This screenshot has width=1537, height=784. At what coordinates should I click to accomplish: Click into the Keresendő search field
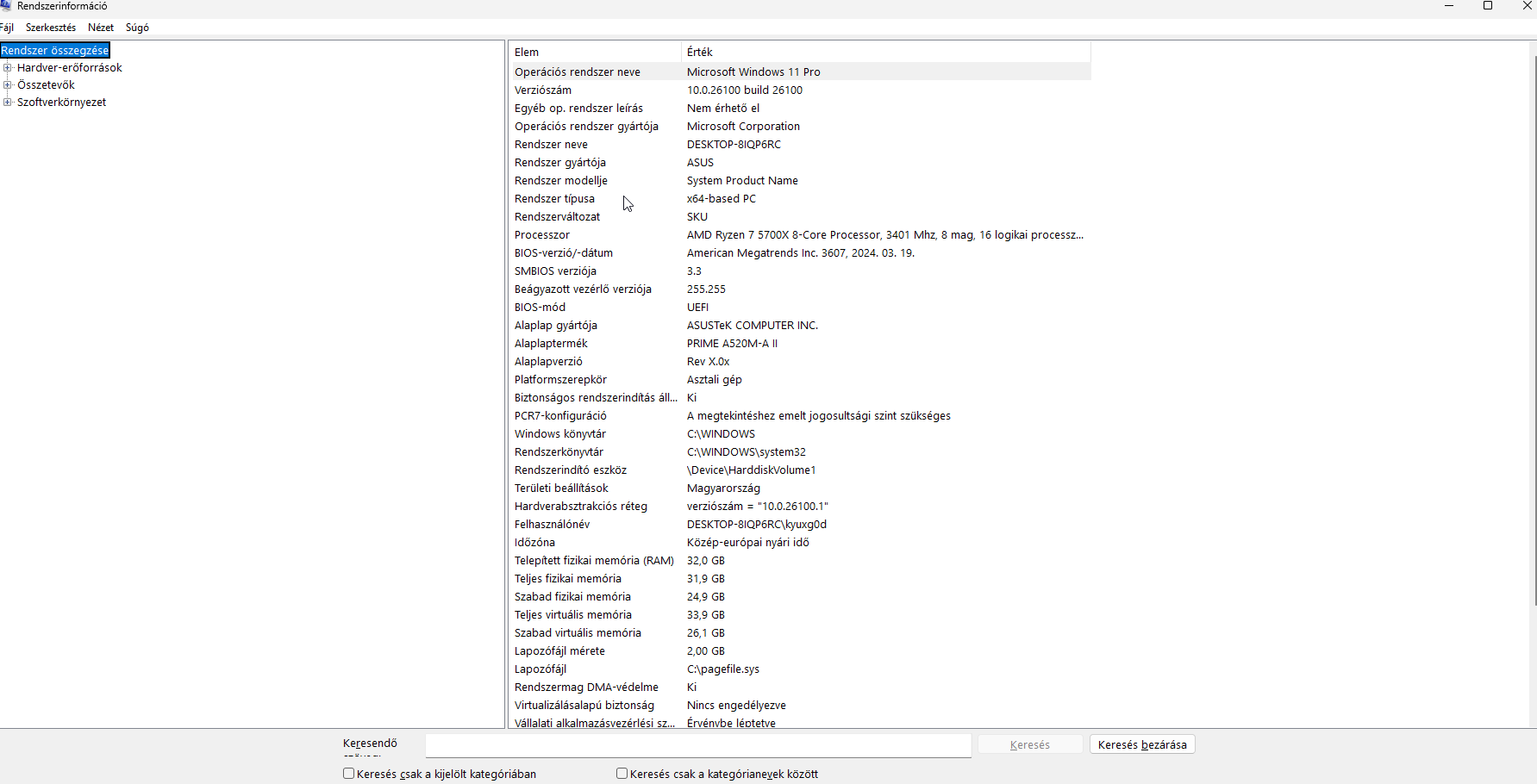point(698,745)
